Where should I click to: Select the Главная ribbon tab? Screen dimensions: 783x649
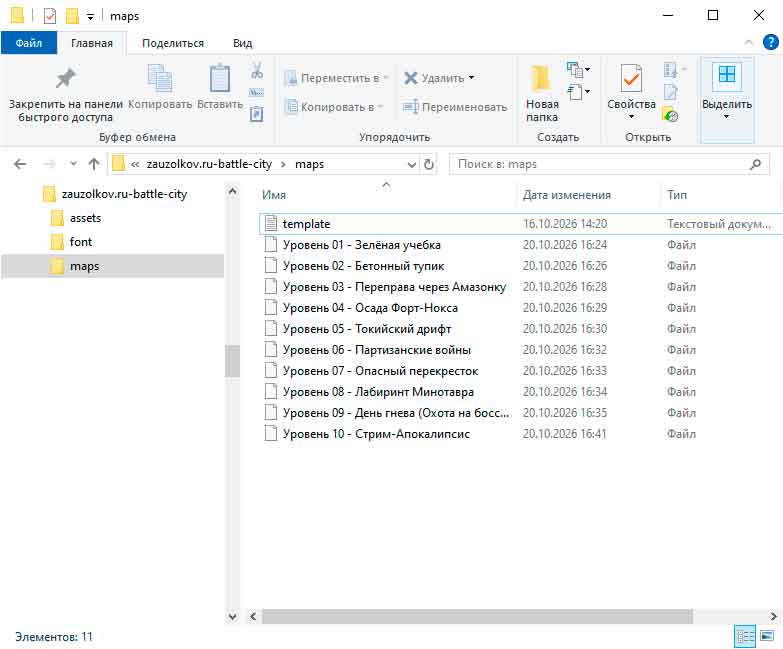(x=92, y=43)
